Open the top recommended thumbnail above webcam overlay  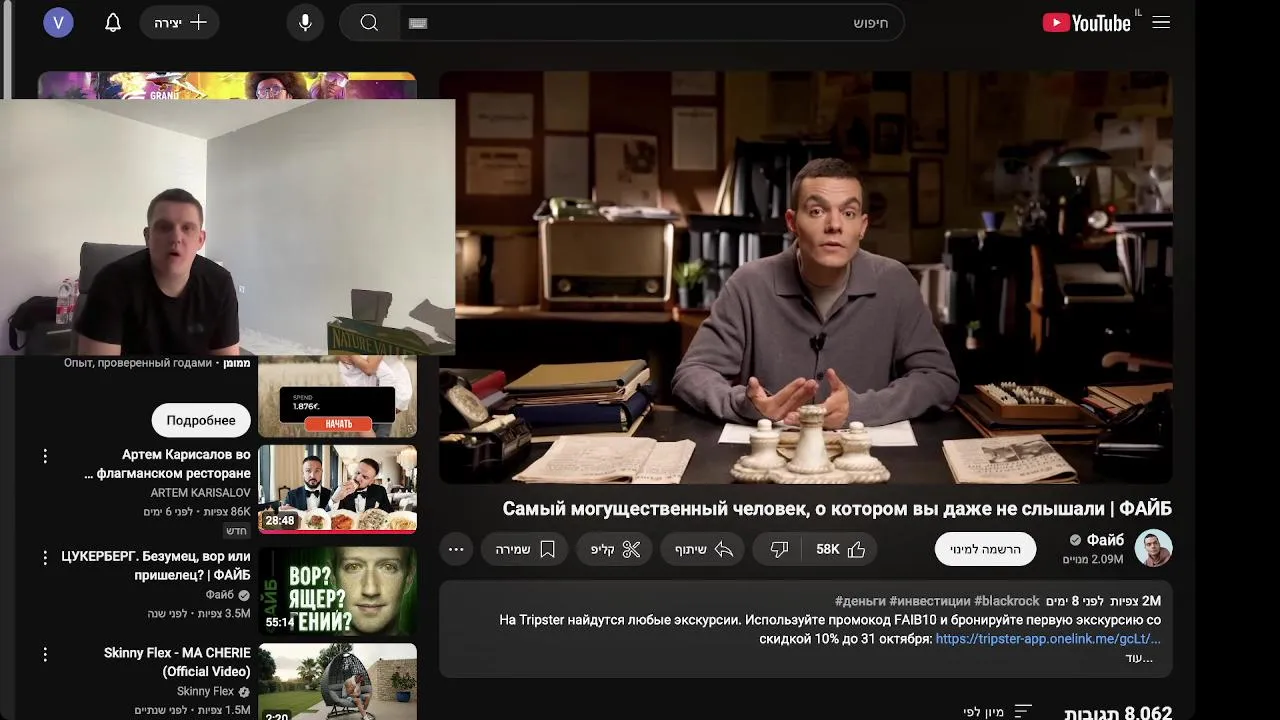click(227, 85)
